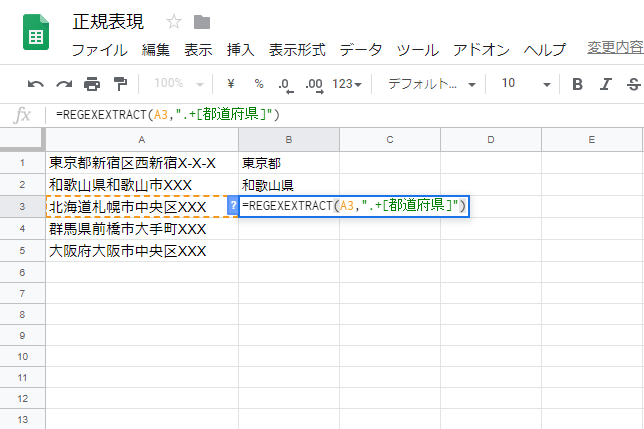Open the 表示形式 menu
The height and width of the screenshot is (429, 644).
click(297, 50)
